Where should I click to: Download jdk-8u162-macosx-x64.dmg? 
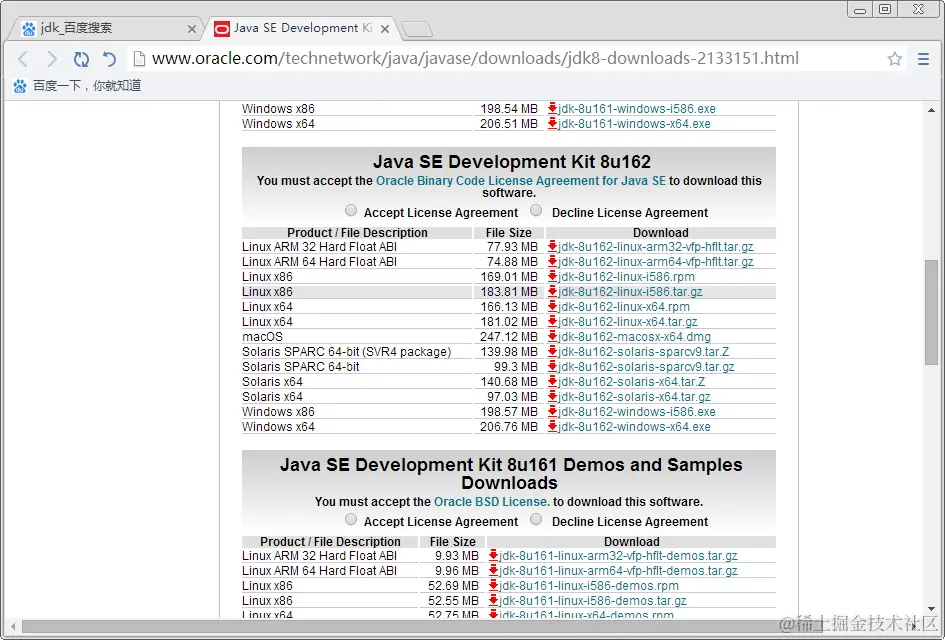(634, 337)
